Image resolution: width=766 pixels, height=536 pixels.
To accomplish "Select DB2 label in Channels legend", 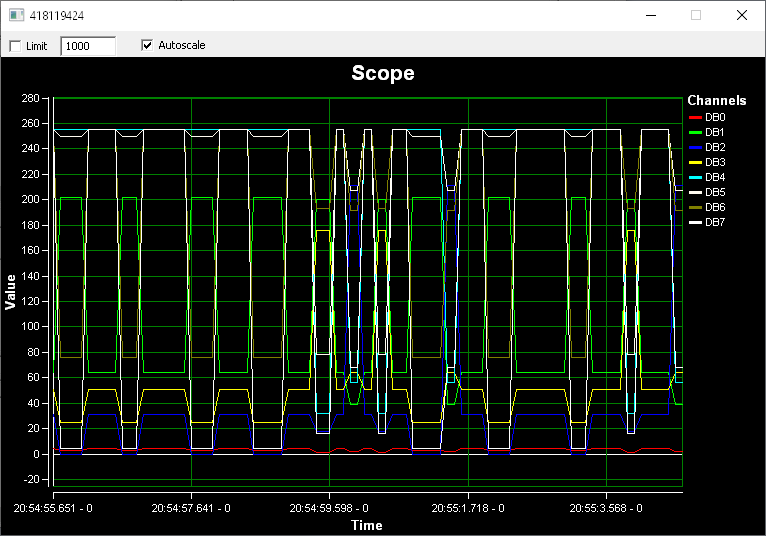I will [x=715, y=148].
